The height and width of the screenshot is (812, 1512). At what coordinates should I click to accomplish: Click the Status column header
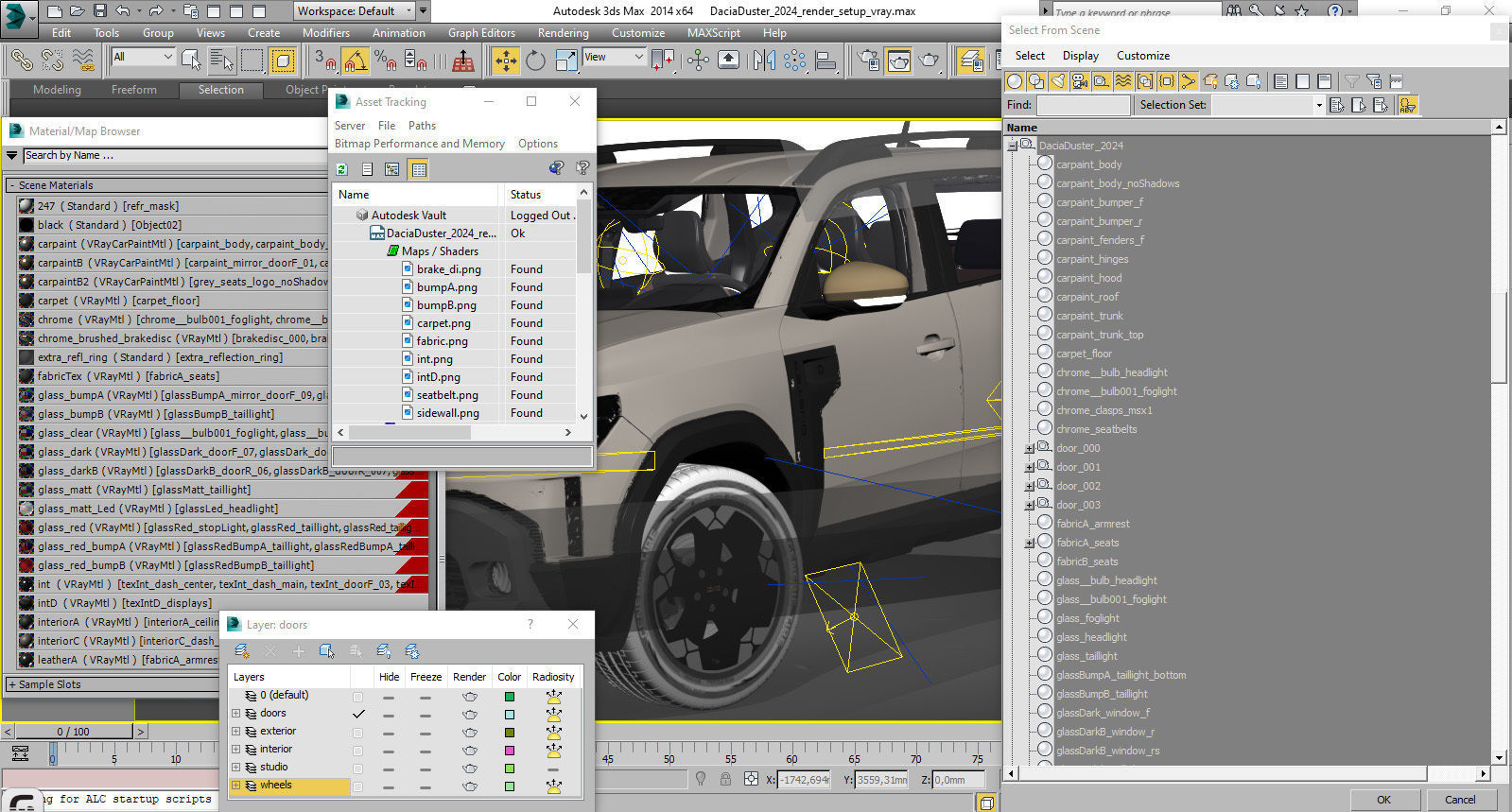point(539,195)
